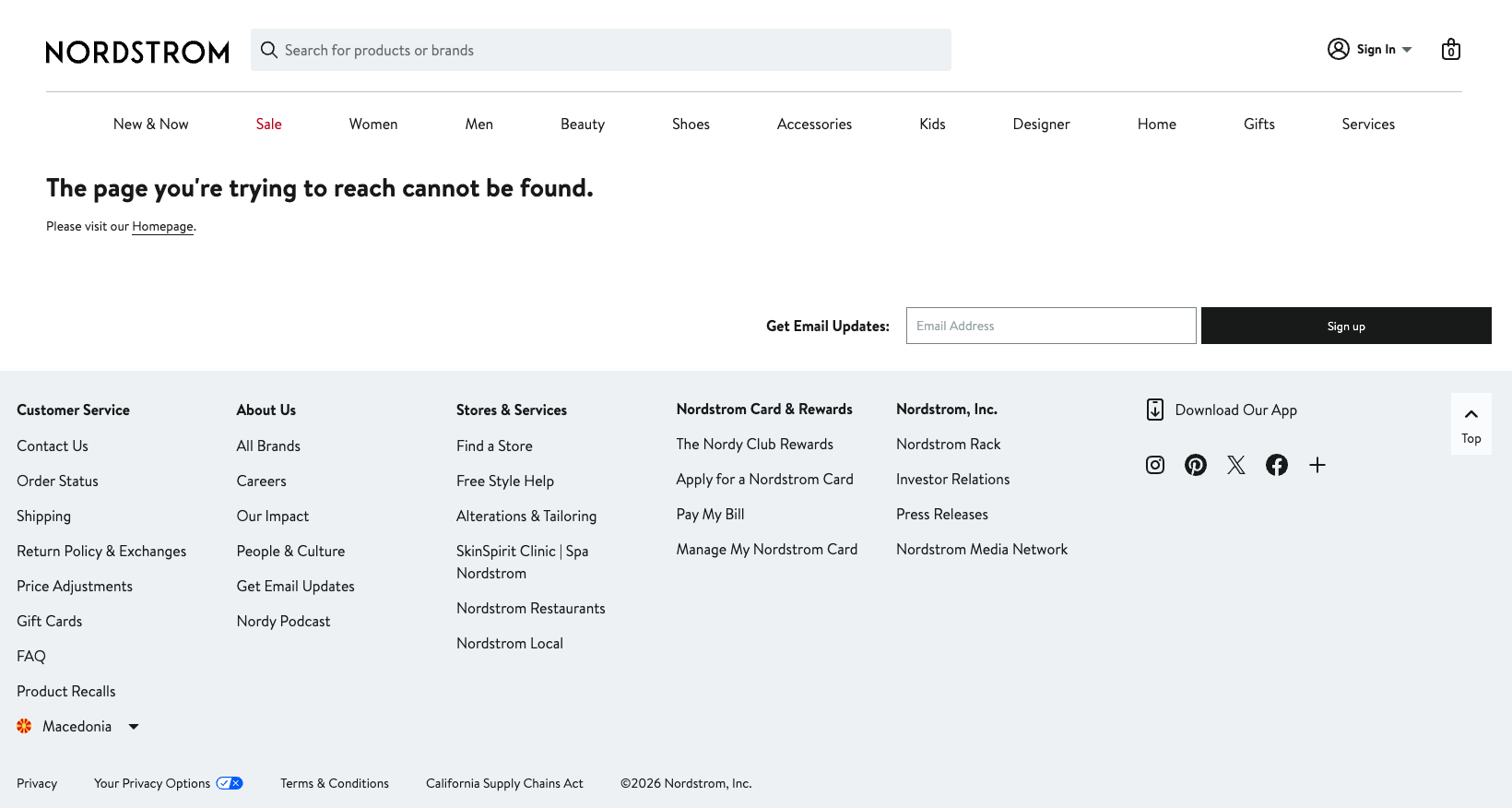Open the Accessories menu
Screen dimensions: 1512x808
(814, 124)
